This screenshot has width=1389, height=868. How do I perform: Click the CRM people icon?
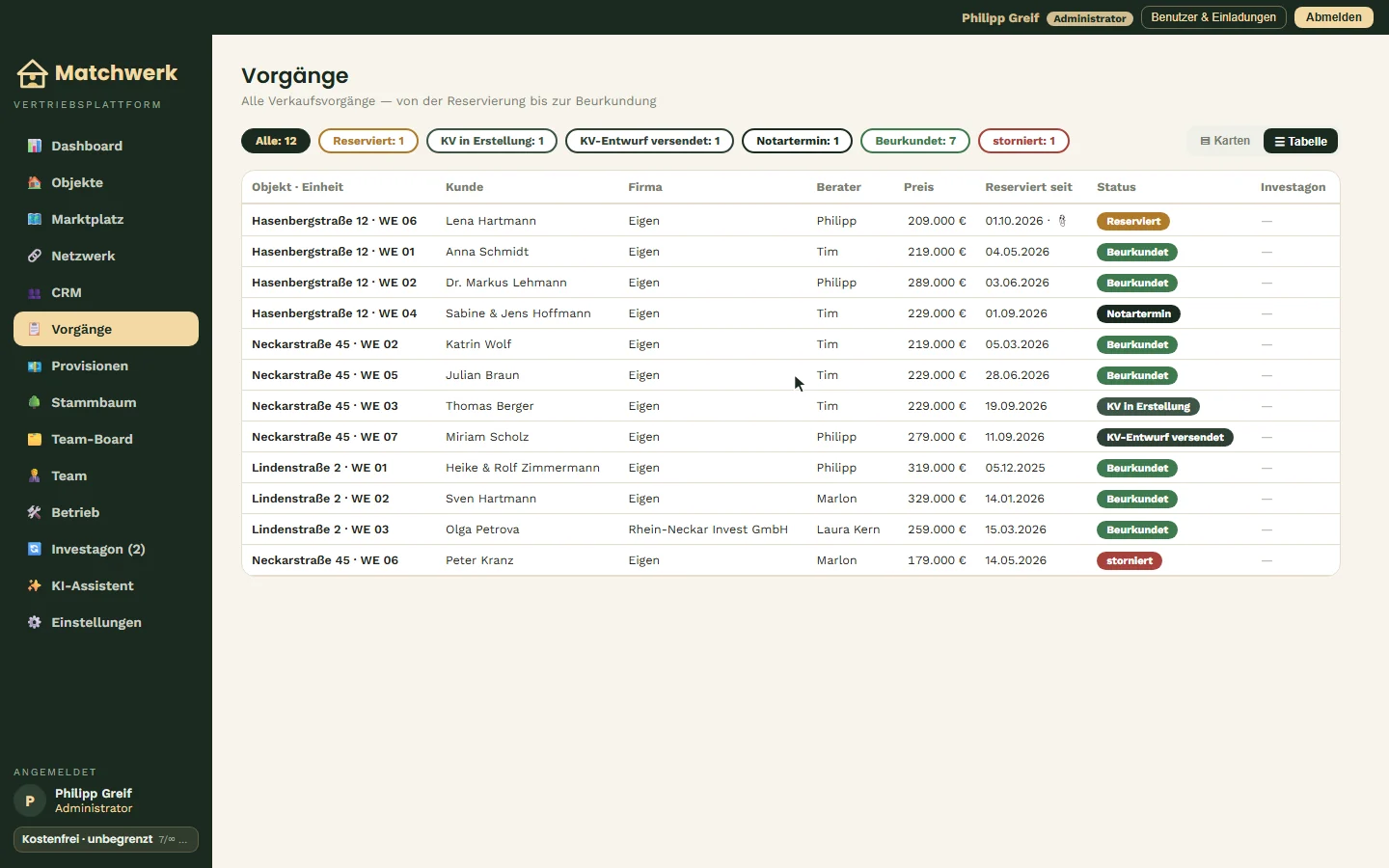click(x=35, y=292)
